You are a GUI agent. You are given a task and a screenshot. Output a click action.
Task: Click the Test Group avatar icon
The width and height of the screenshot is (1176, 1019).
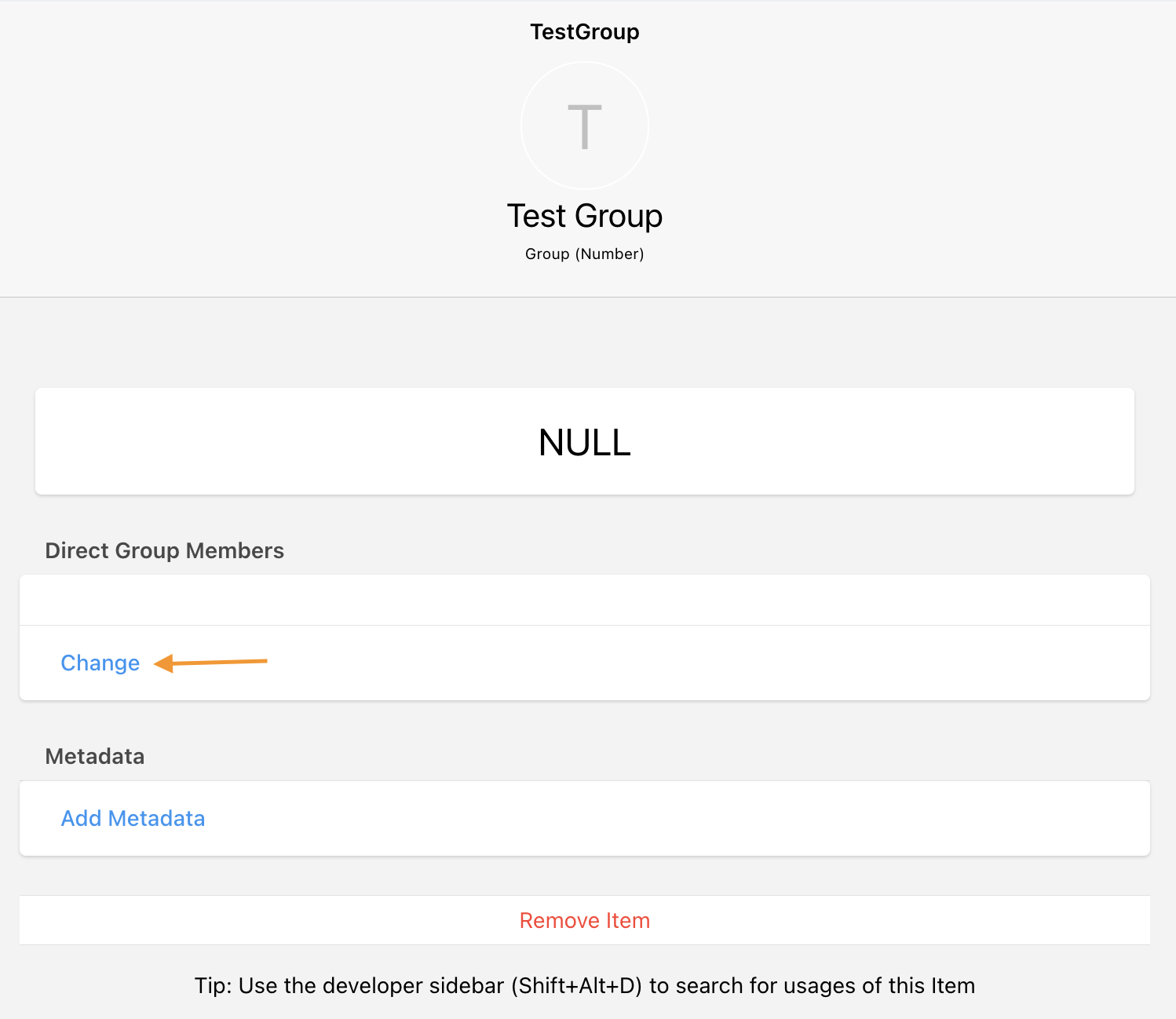coord(585,126)
